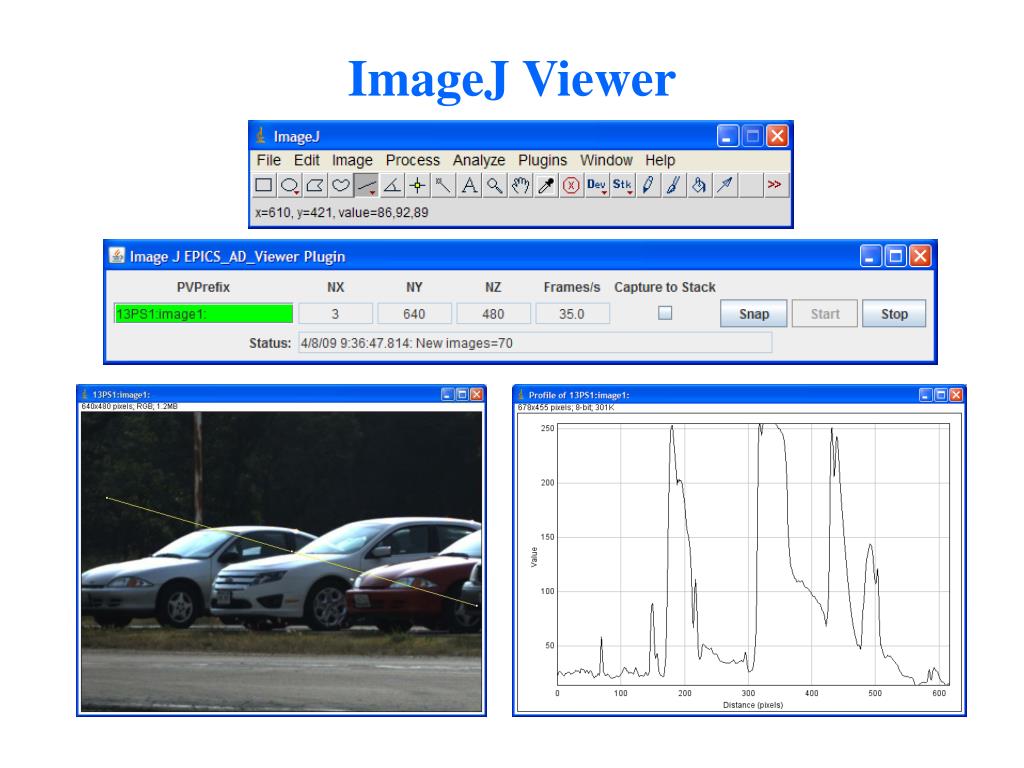The width and height of the screenshot is (1024, 768).
Task: Toggle Capture to Stack checkbox
Action: pyautogui.click(x=665, y=313)
